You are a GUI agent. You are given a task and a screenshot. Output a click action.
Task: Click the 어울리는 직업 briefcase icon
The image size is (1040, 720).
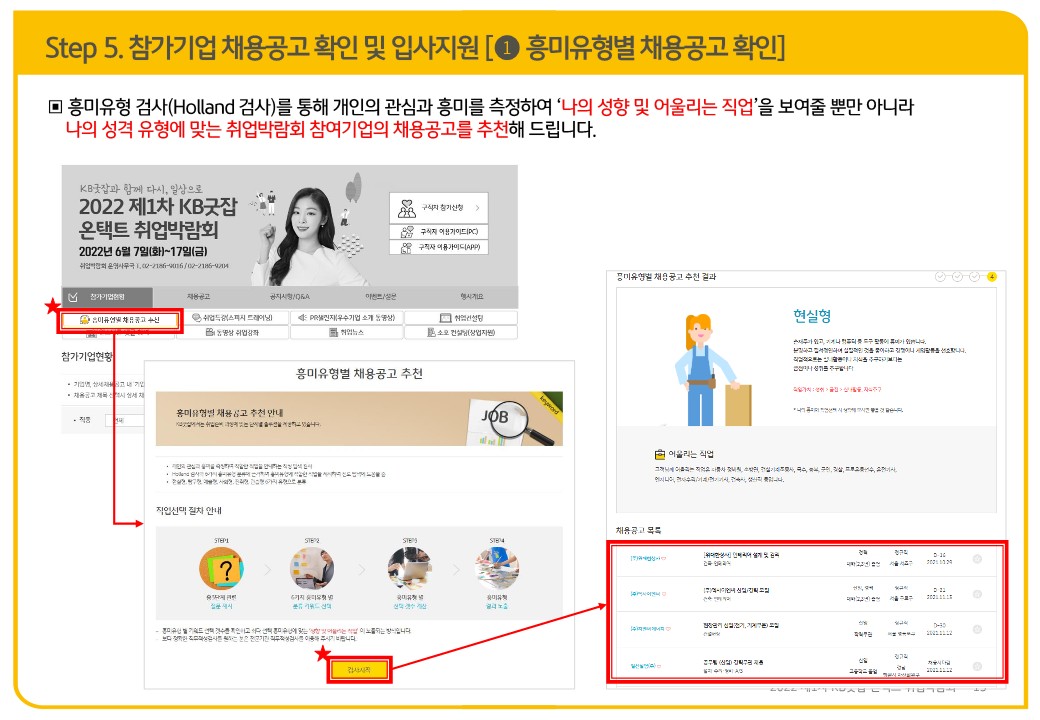pyautogui.click(x=659, y=454)
